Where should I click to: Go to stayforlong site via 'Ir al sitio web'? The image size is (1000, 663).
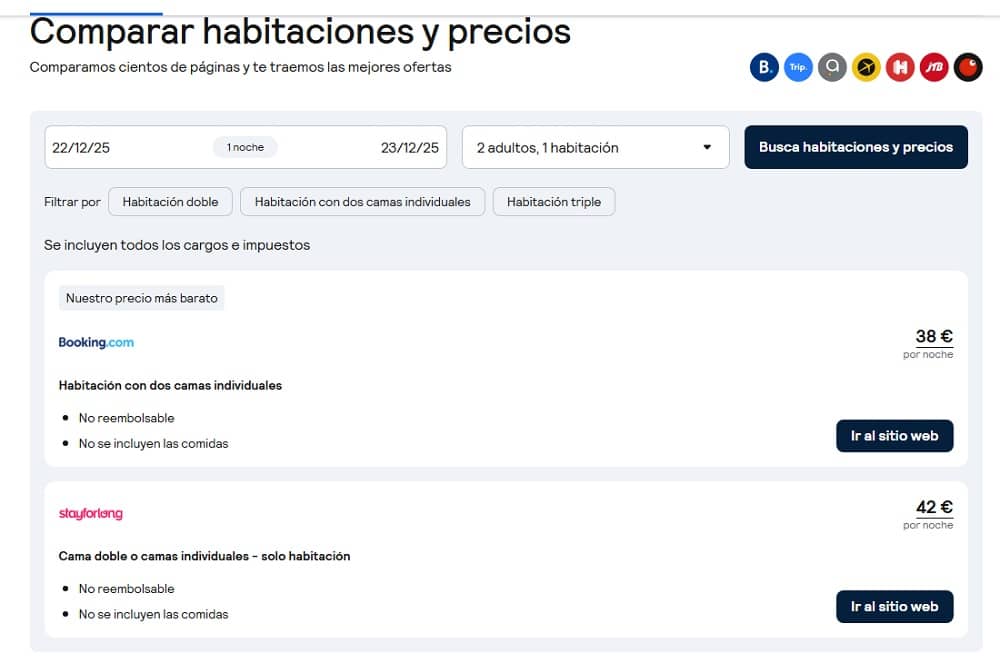pyautogui.click(x=895, y=607)
